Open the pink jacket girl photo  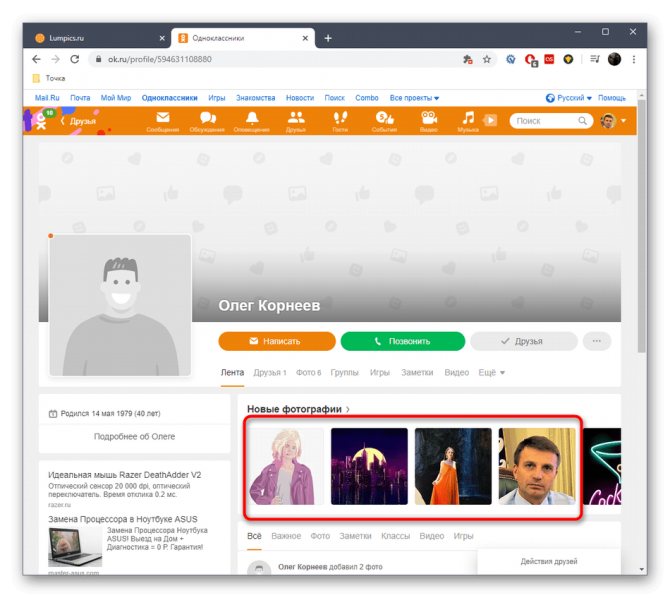pyautogui.click(x=285, y=466)
